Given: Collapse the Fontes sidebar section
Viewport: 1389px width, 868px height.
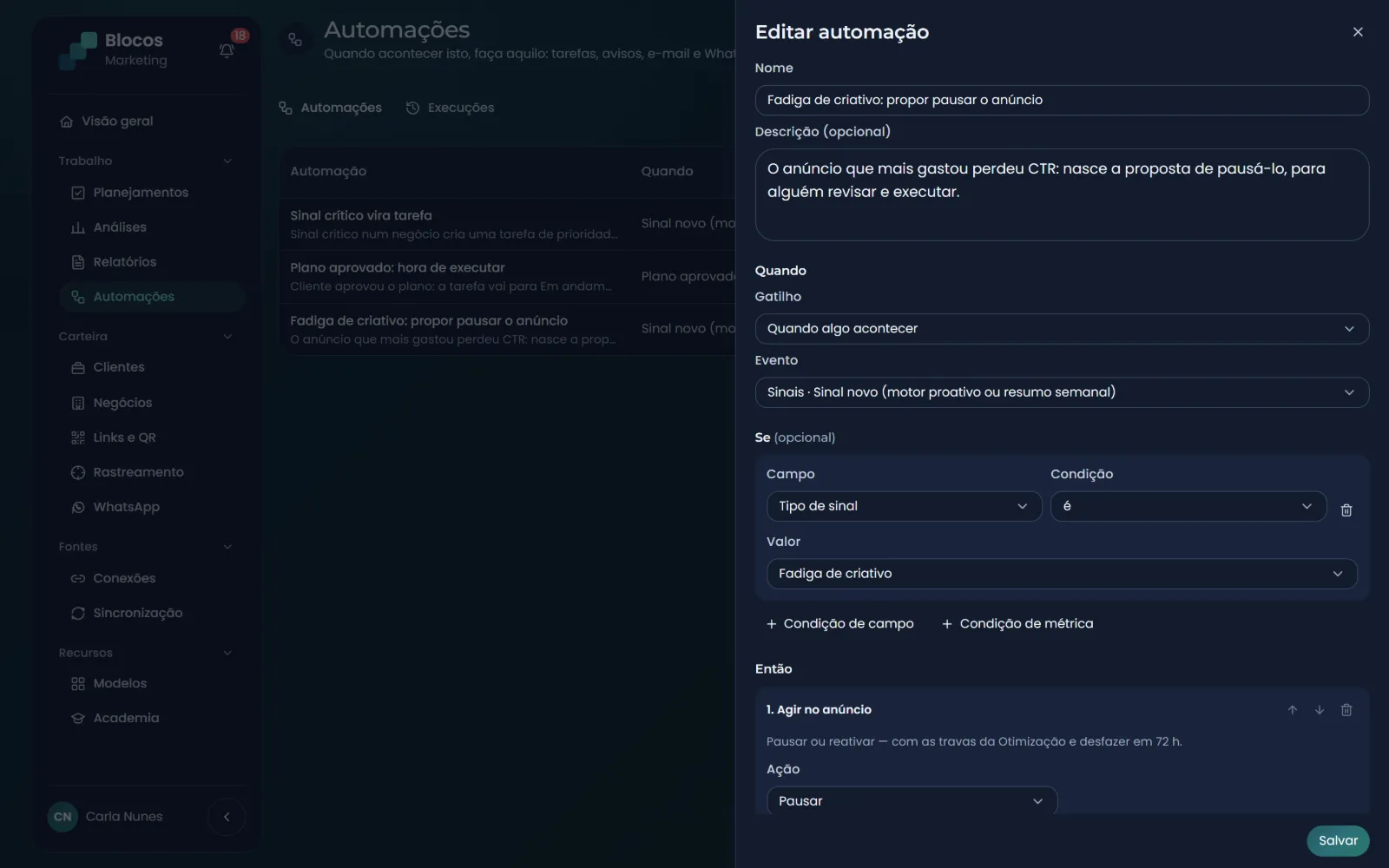Looking at the screenshot, I should [x=146, y=547].
